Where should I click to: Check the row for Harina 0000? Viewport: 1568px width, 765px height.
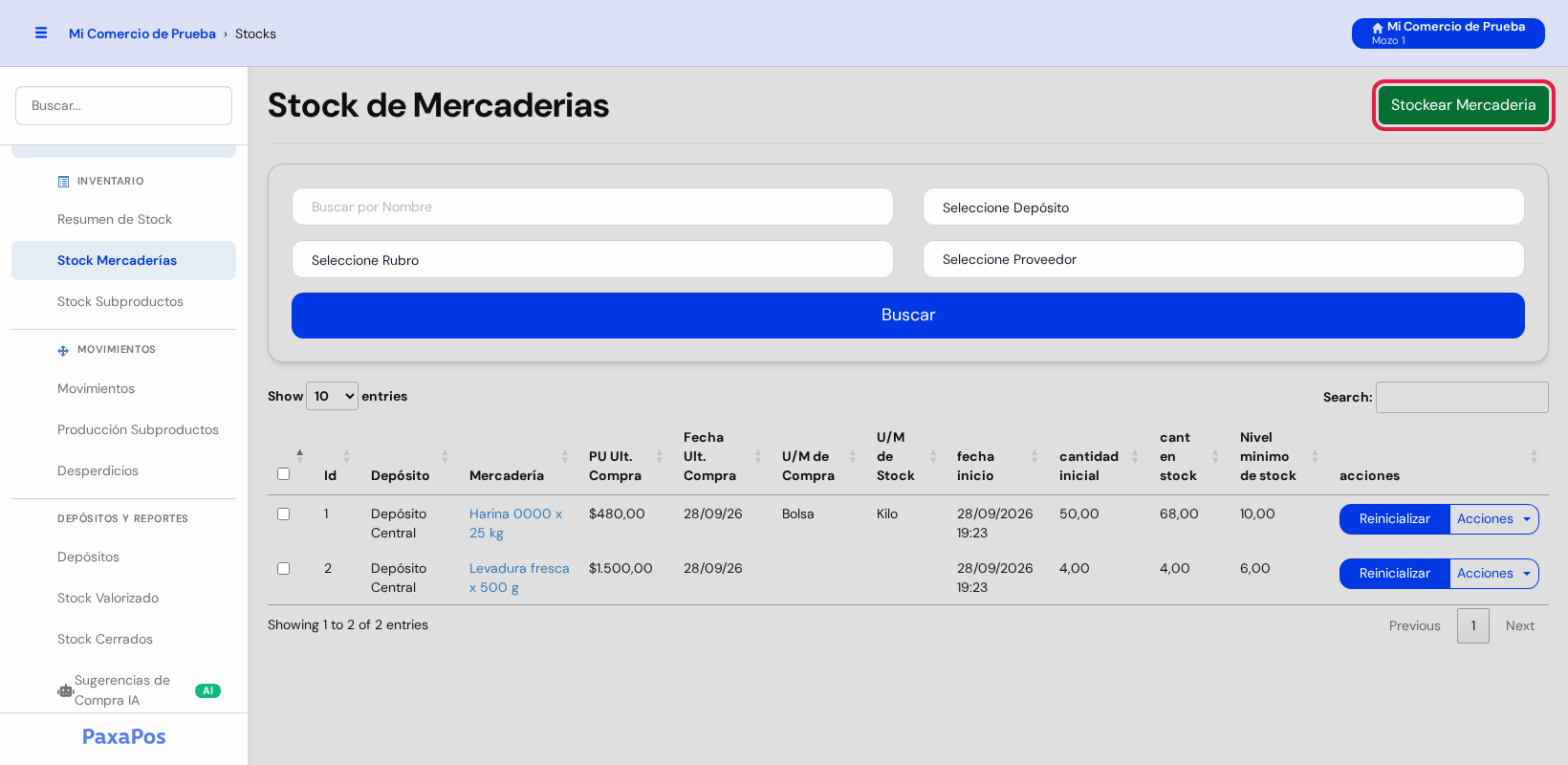(x=283, y=514)
